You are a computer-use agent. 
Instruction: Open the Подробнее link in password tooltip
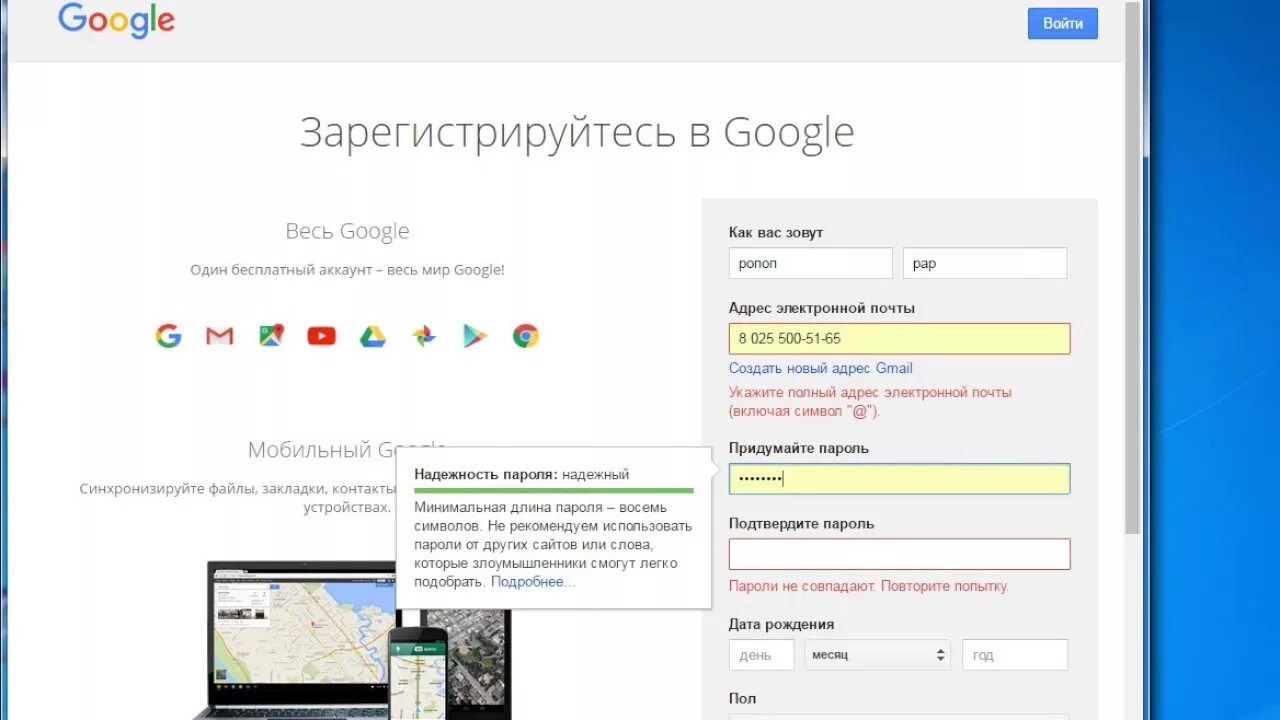coord(533,581)
